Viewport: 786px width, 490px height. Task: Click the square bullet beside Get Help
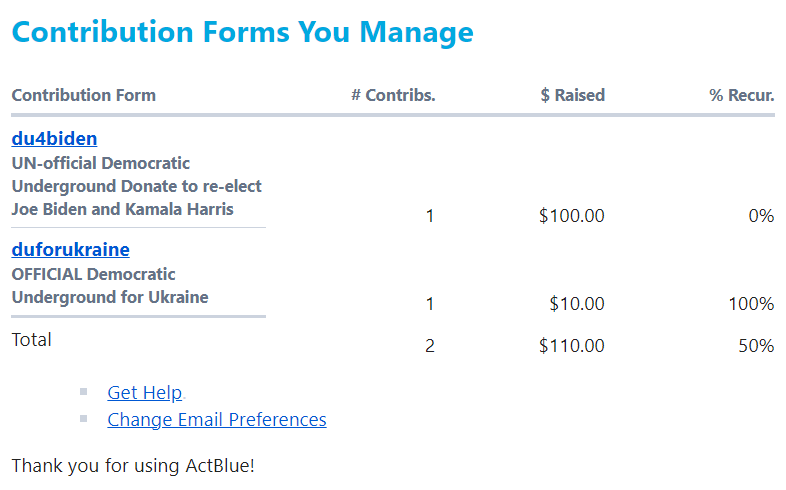click(84, 392)
